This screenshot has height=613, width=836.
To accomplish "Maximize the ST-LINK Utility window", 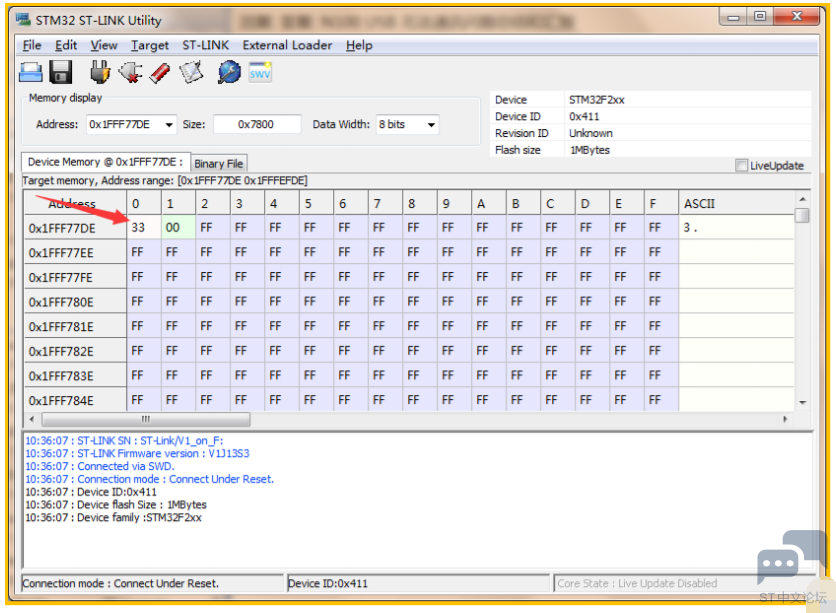I will (760, 17).
